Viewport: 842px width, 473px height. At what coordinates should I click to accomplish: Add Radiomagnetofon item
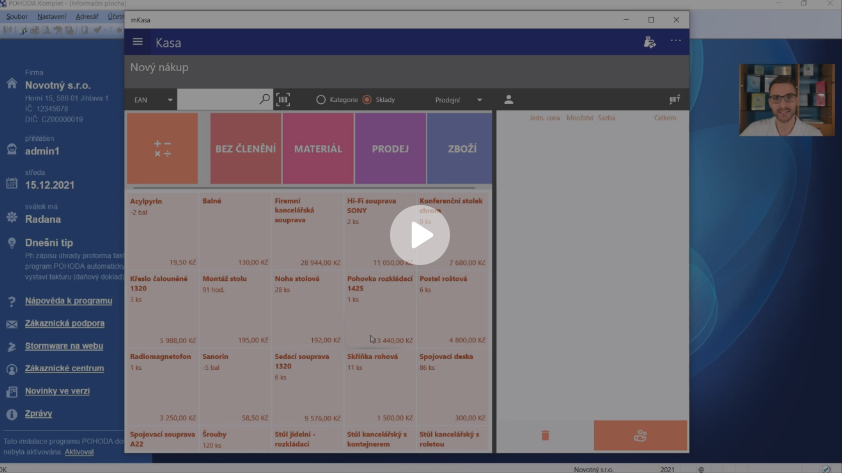[162, 387]
